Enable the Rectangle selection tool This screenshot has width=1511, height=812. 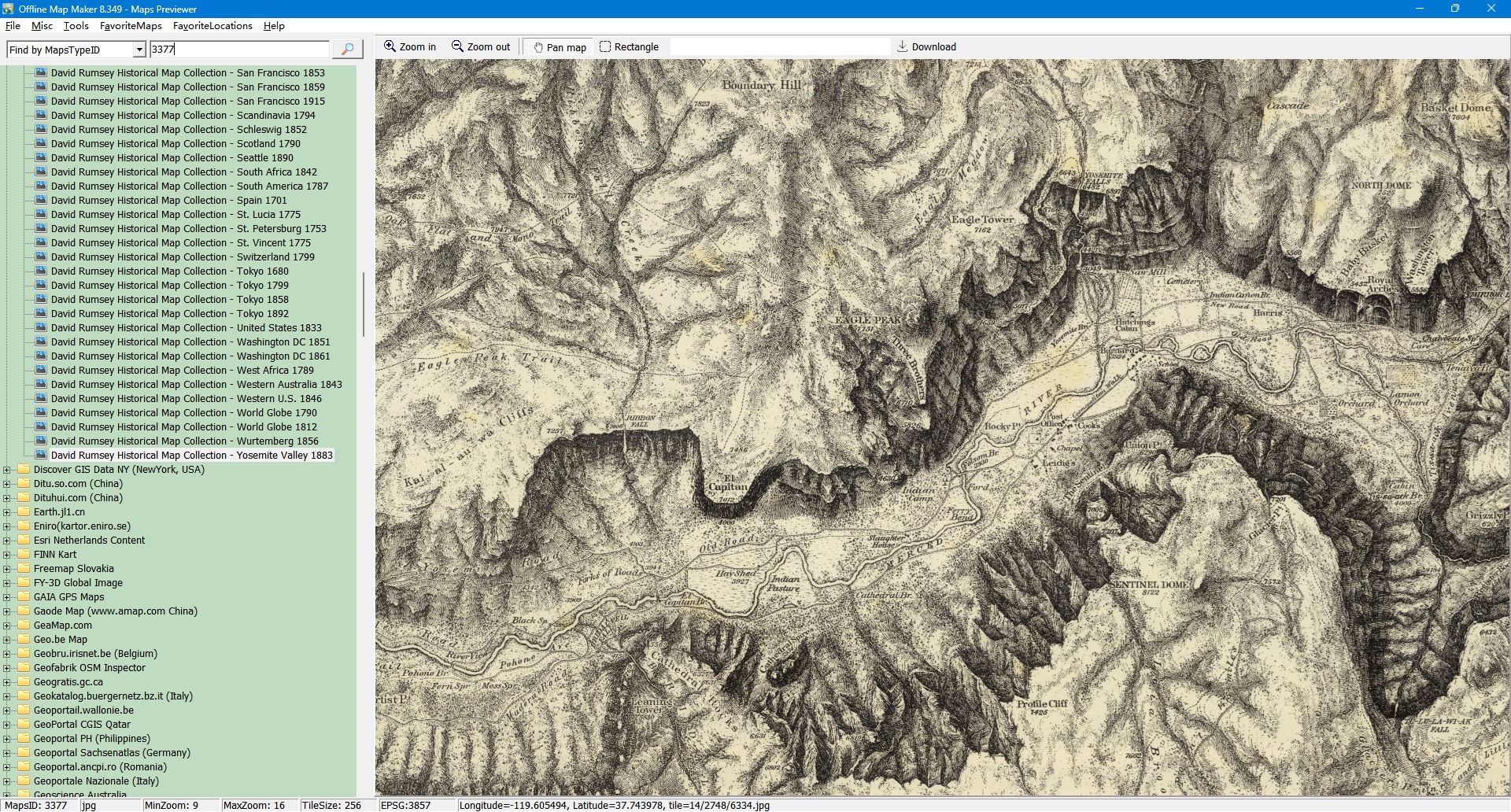tap(629, 47)
